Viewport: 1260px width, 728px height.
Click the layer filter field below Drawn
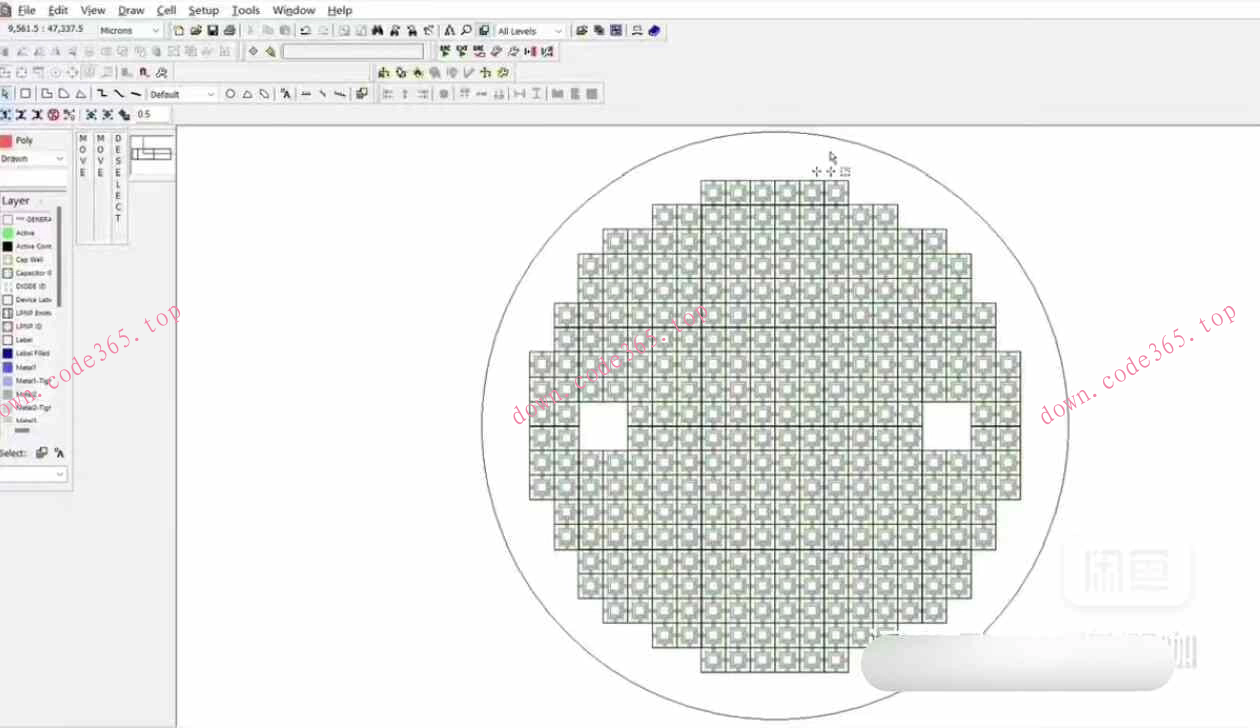pyautogui.click(x=33, y=177)
